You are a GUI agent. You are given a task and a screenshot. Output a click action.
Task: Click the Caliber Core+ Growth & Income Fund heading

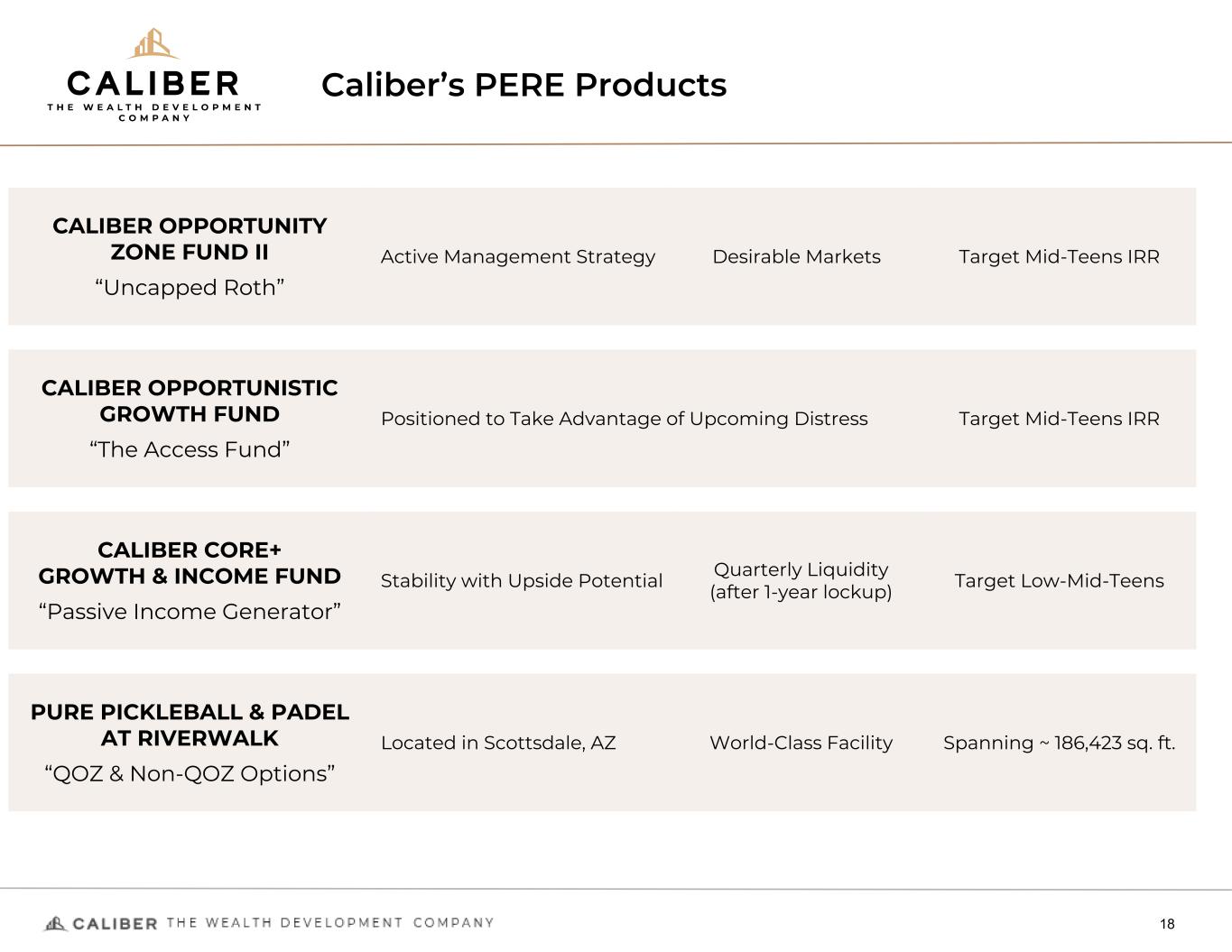tap(190, 563)
